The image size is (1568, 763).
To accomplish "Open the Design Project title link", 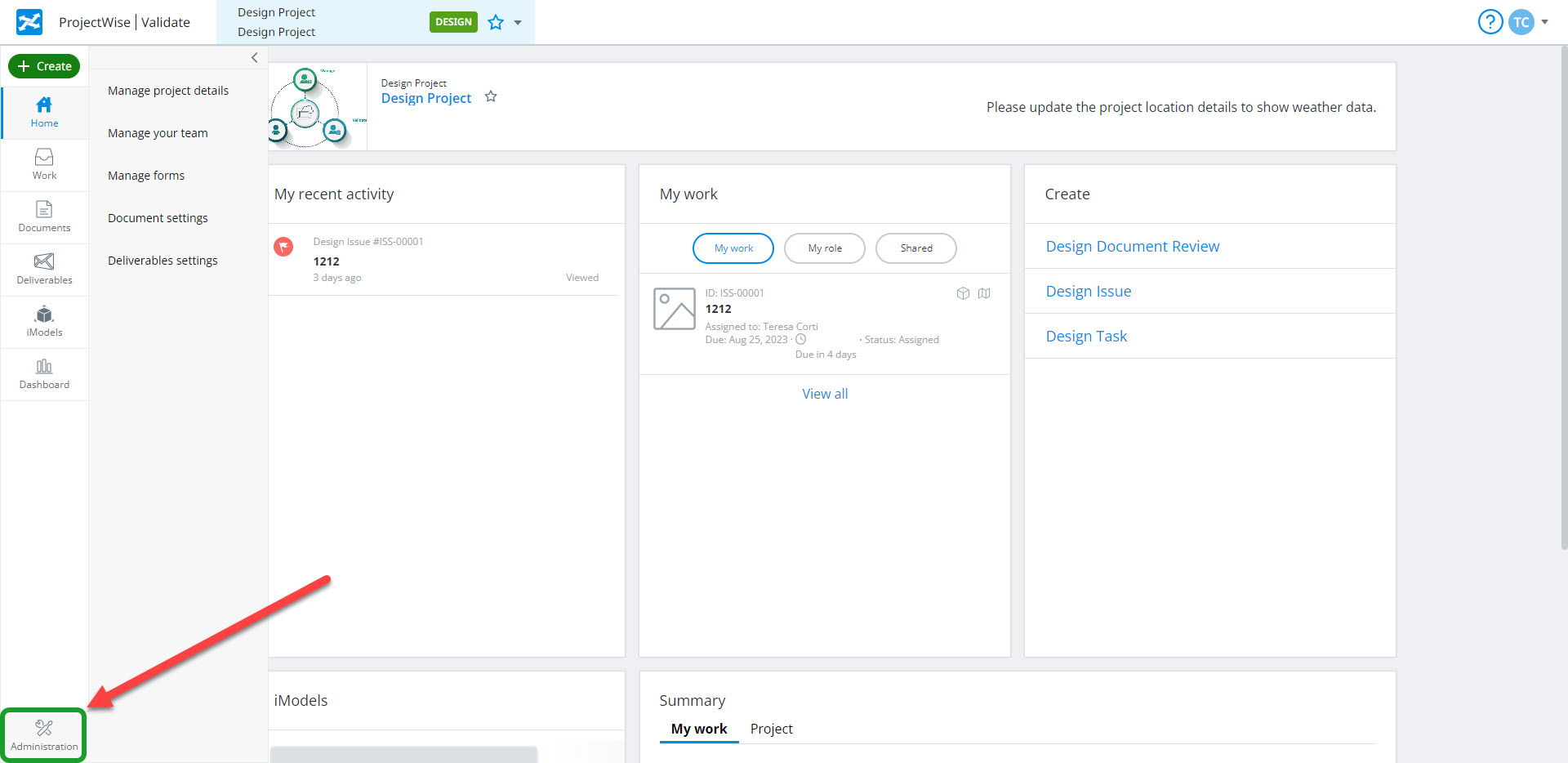I will tap(426, 98).
